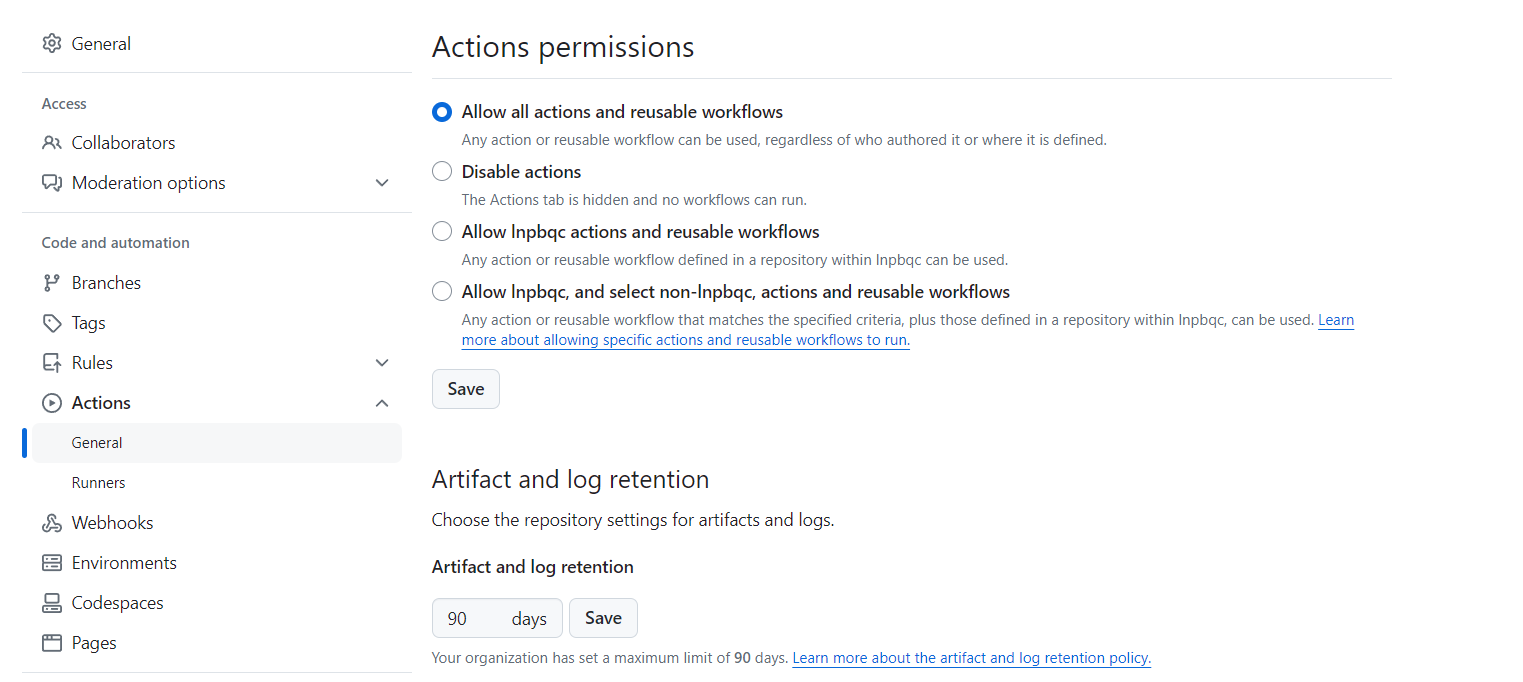
Task: Click the Pages browser icon
Action: pos(52,643)
